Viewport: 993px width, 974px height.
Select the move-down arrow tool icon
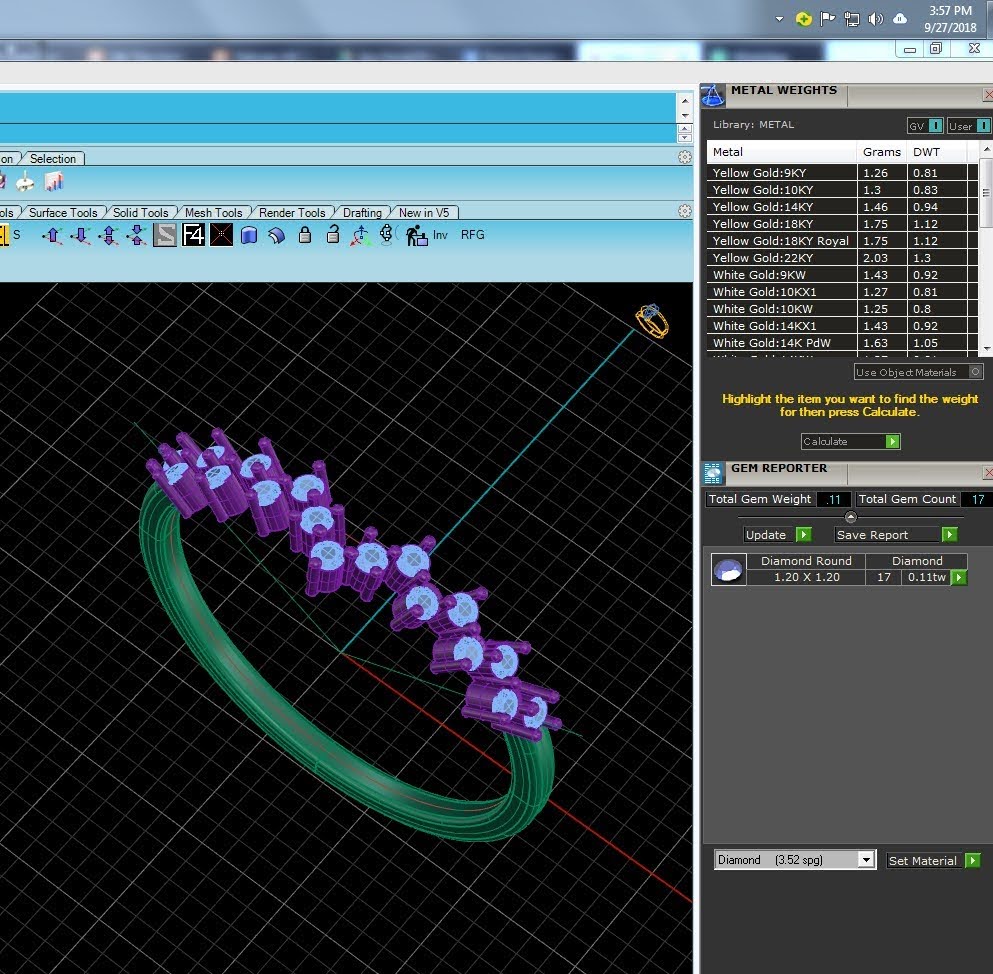click(80, 236)
